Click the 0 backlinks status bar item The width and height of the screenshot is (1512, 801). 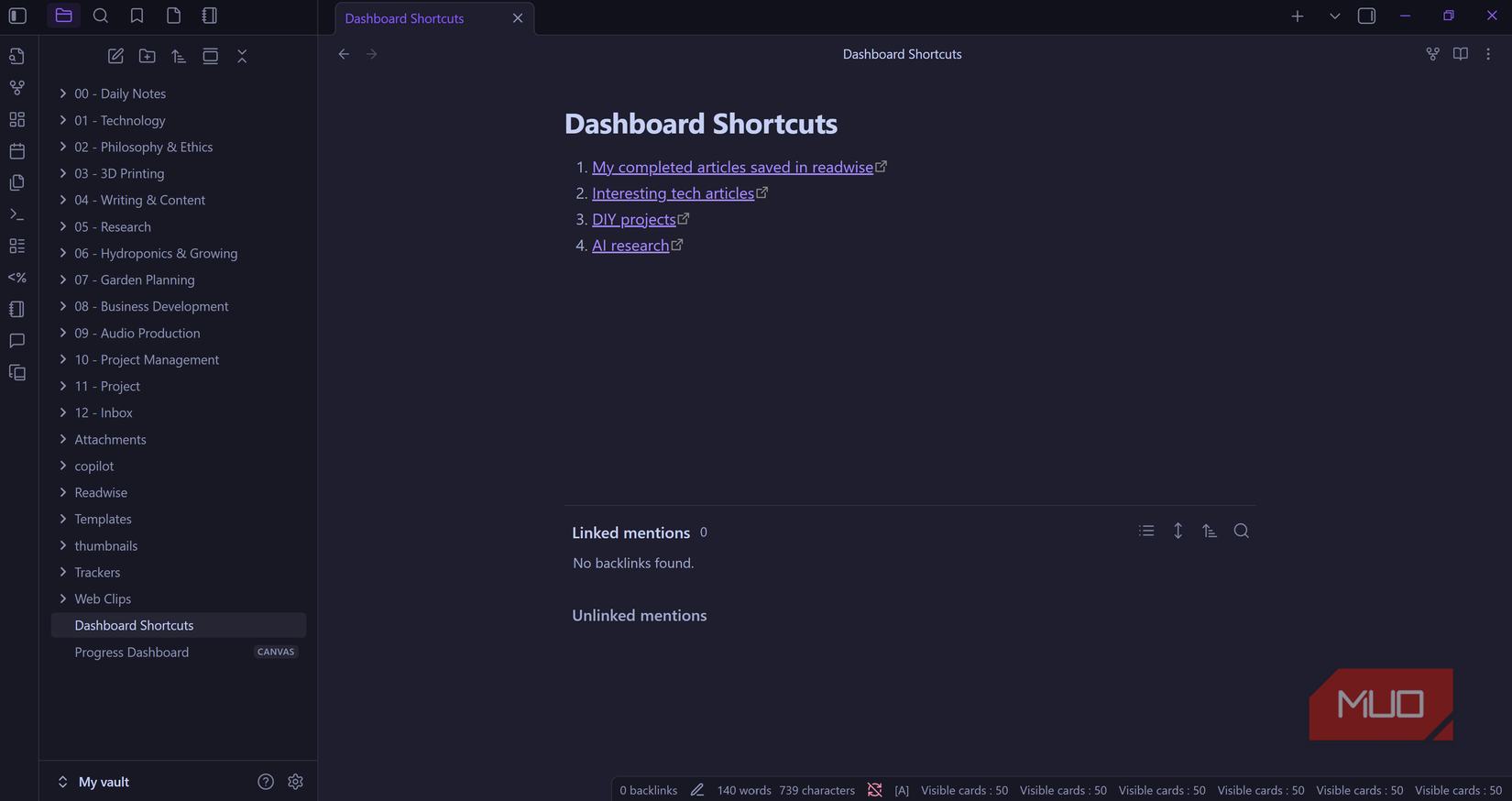pyautogui.click(x=648, y=790)
